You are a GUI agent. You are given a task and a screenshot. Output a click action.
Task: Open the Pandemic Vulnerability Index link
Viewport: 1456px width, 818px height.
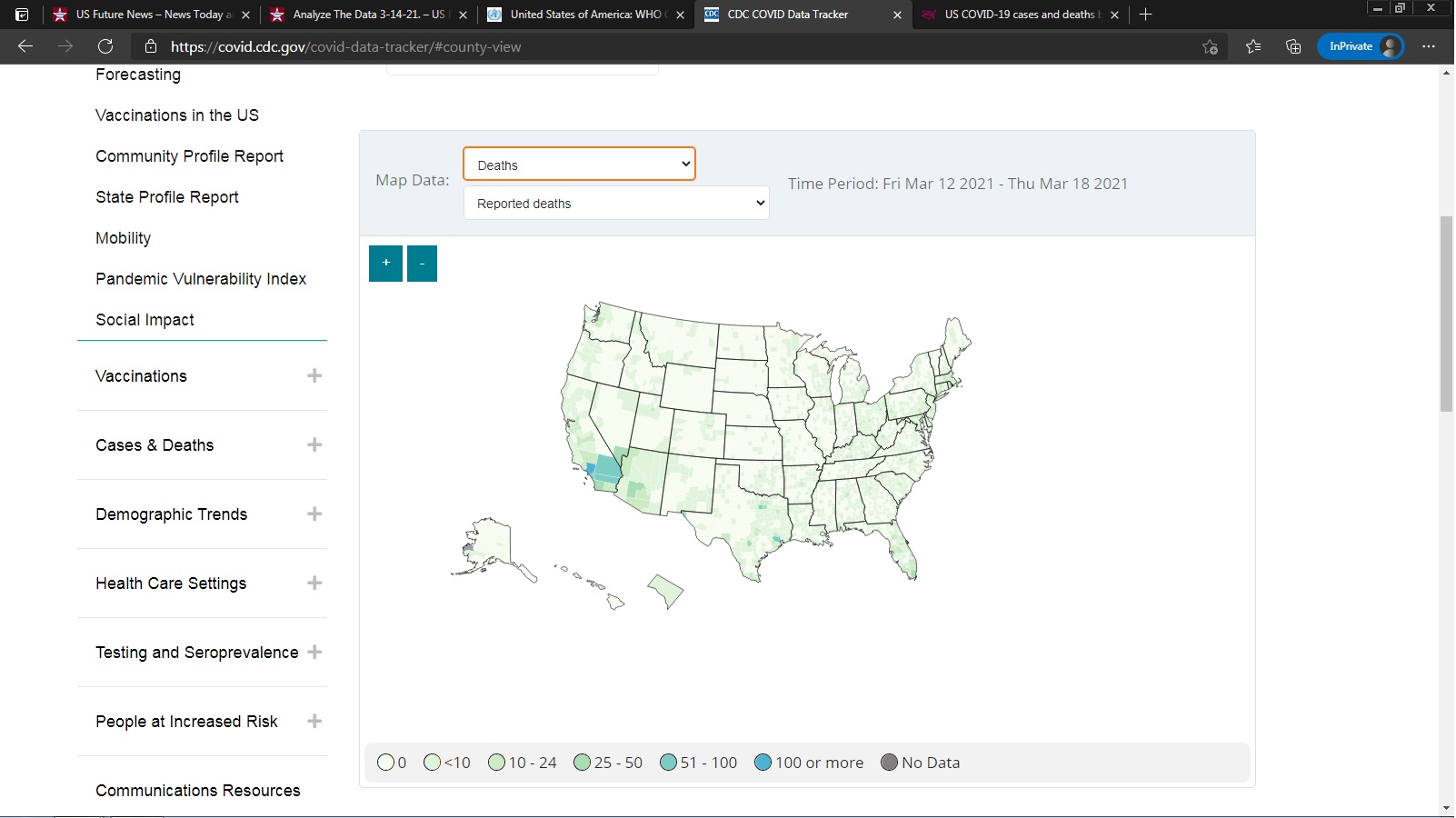coord(201,279)
